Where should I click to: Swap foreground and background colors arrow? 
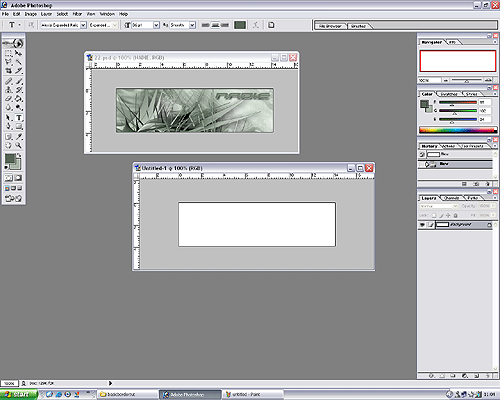[x=19, y=155]
